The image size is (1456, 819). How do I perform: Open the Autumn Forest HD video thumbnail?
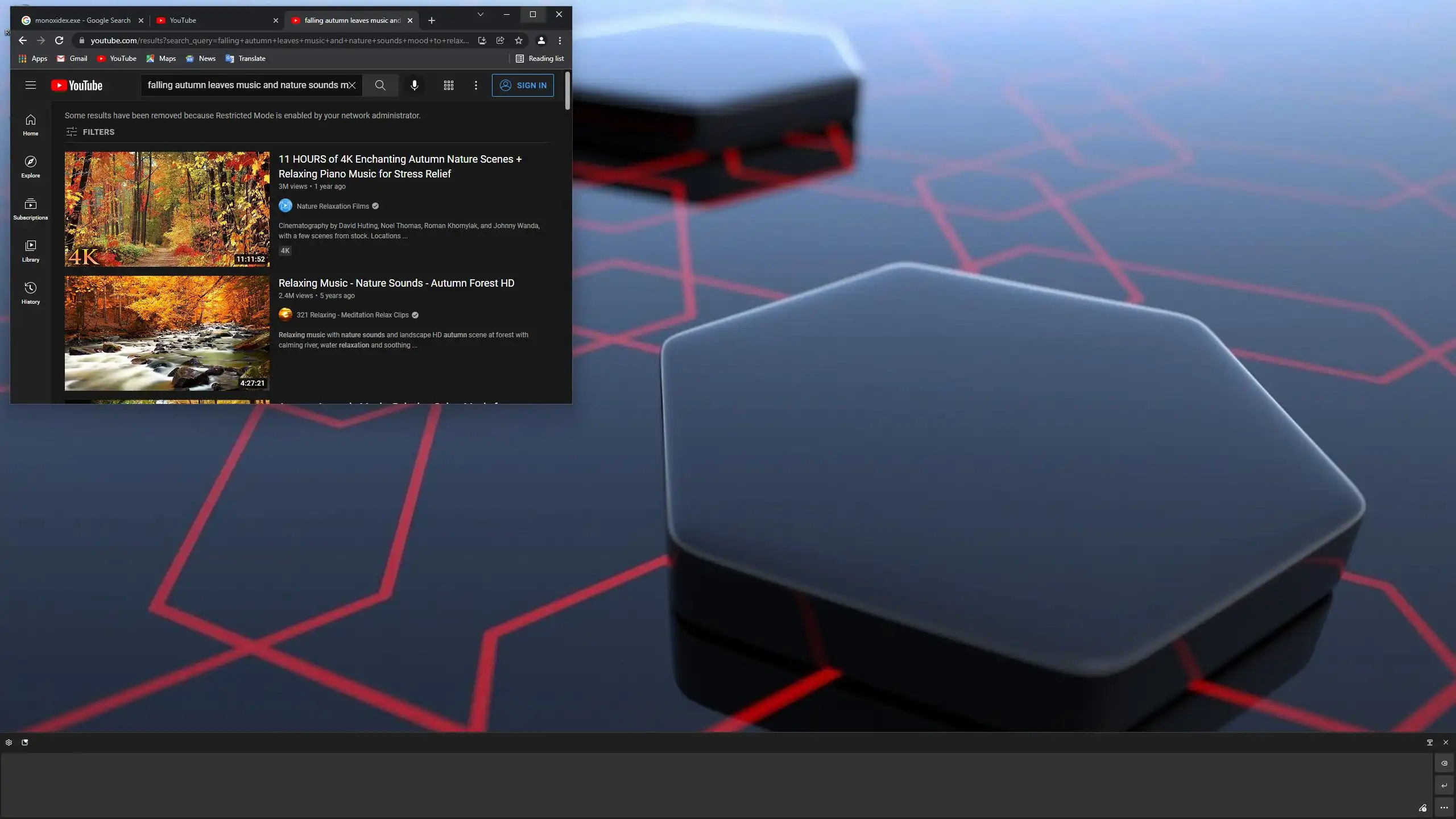[167, 333]
